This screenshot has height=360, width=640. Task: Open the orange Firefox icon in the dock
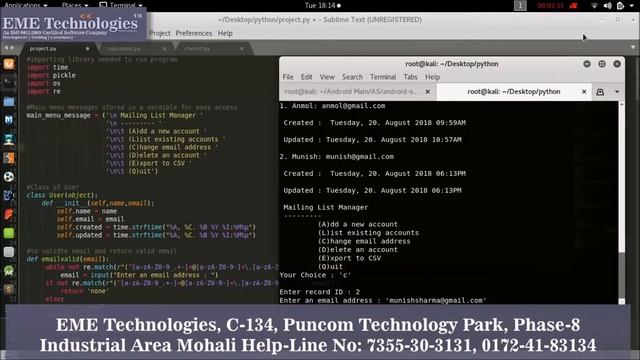tap(9, 64)
